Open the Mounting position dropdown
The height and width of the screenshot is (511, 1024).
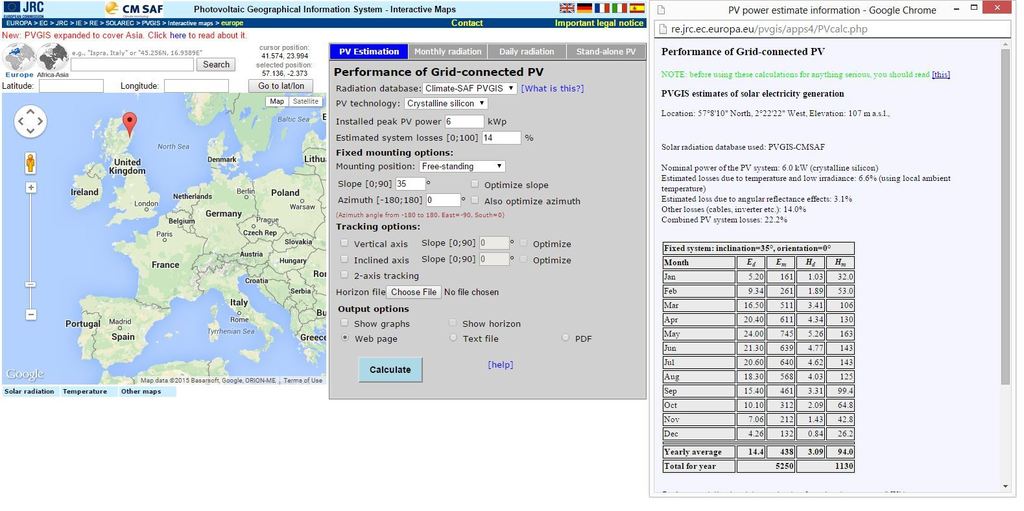point(462,167)
